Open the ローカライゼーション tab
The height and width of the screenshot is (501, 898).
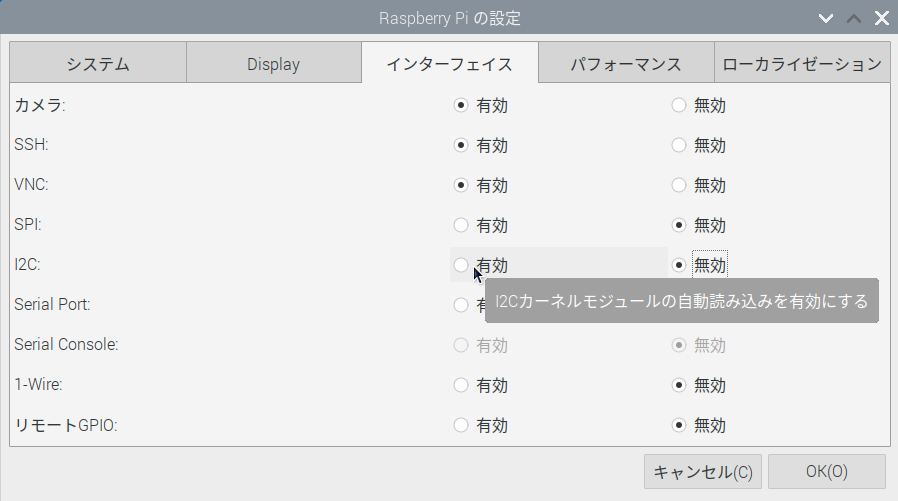point(802,63)
